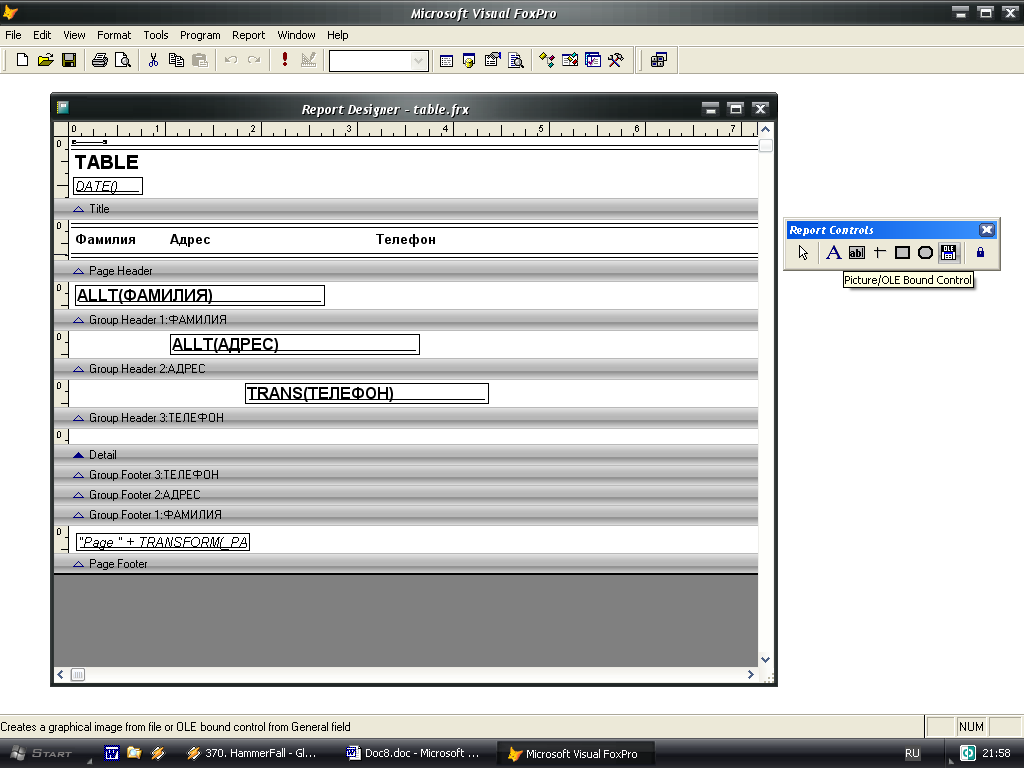Screen dimensions: 1024x768
Task: Open the File menu
Action: coord(13,35)
